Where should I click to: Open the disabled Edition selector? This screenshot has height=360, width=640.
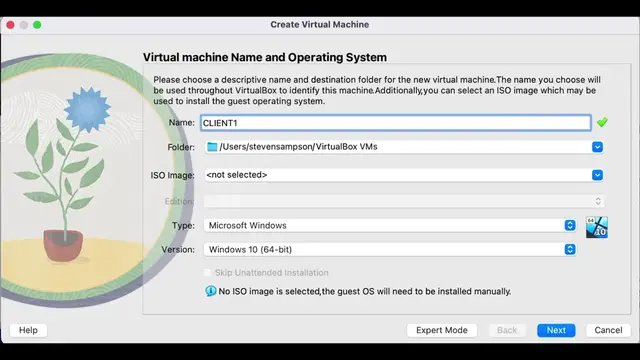click(404, 201)
